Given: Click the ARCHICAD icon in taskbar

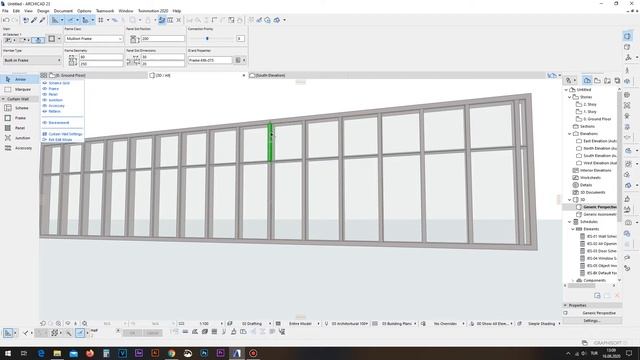Looking at the screenshot, I should (237, 353).
